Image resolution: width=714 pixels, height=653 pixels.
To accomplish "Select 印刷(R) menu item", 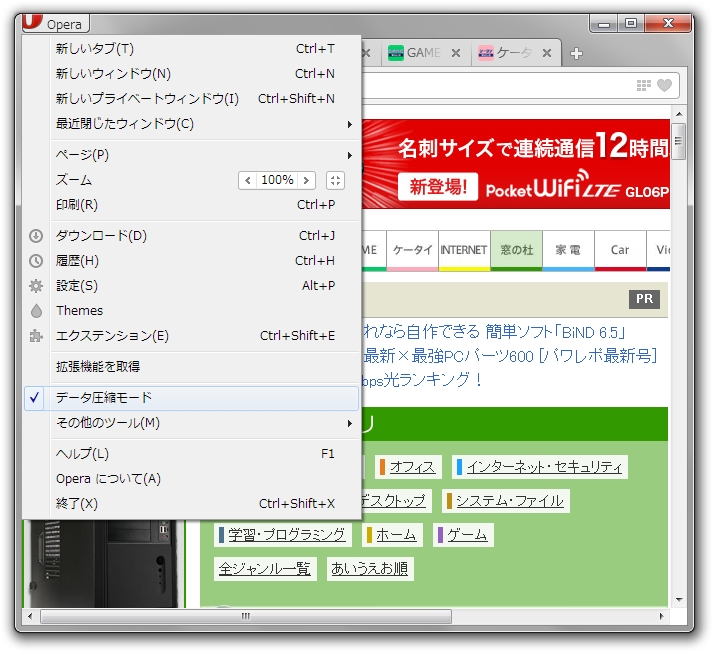I will (191, 205).
